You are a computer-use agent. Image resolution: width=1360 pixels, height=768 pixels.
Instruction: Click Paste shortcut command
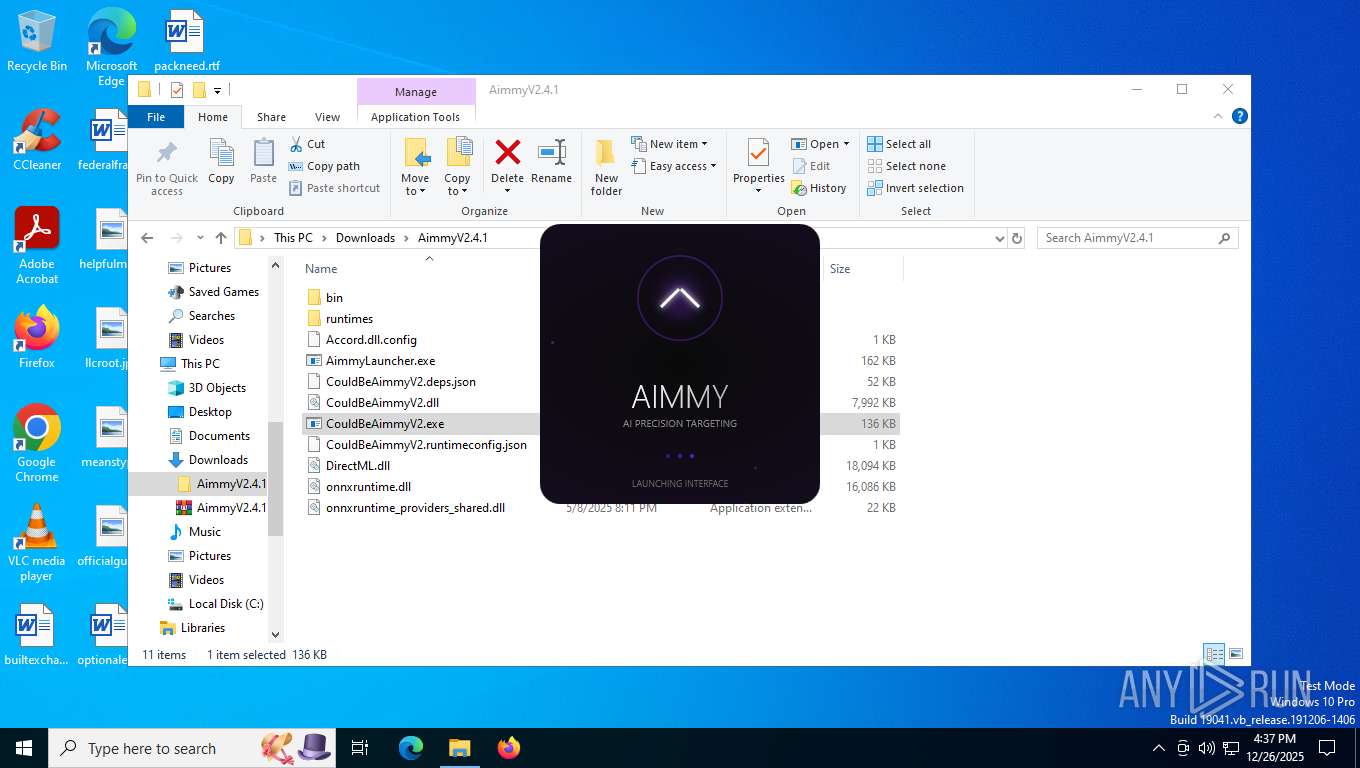pos(334,188)
